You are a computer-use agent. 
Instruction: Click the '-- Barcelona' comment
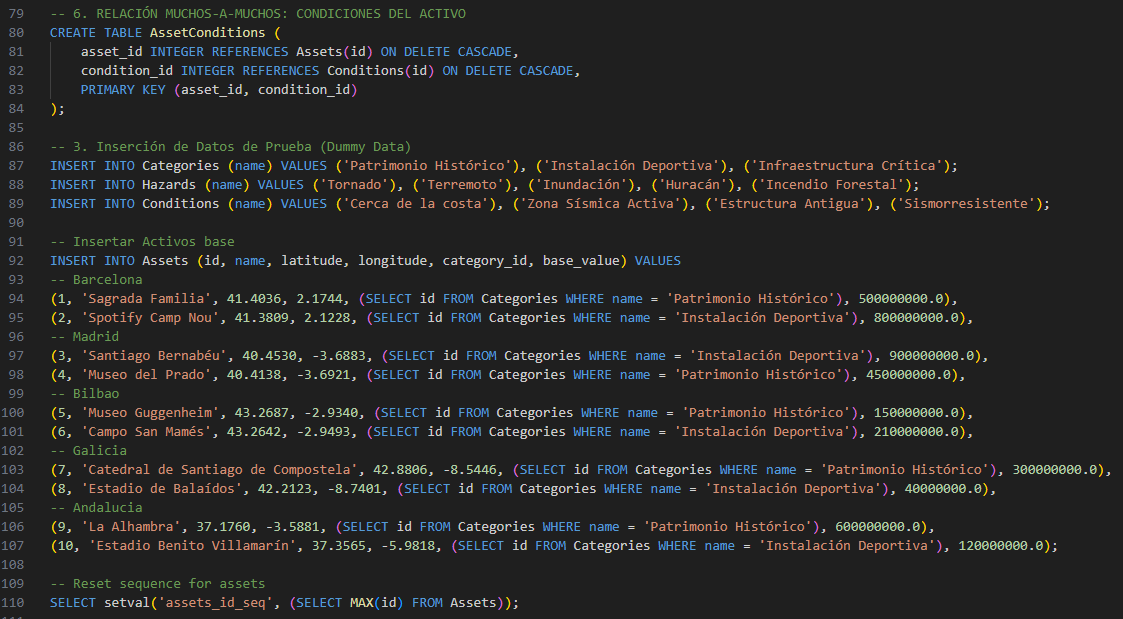pyautogui.click(x=96, y=279)
